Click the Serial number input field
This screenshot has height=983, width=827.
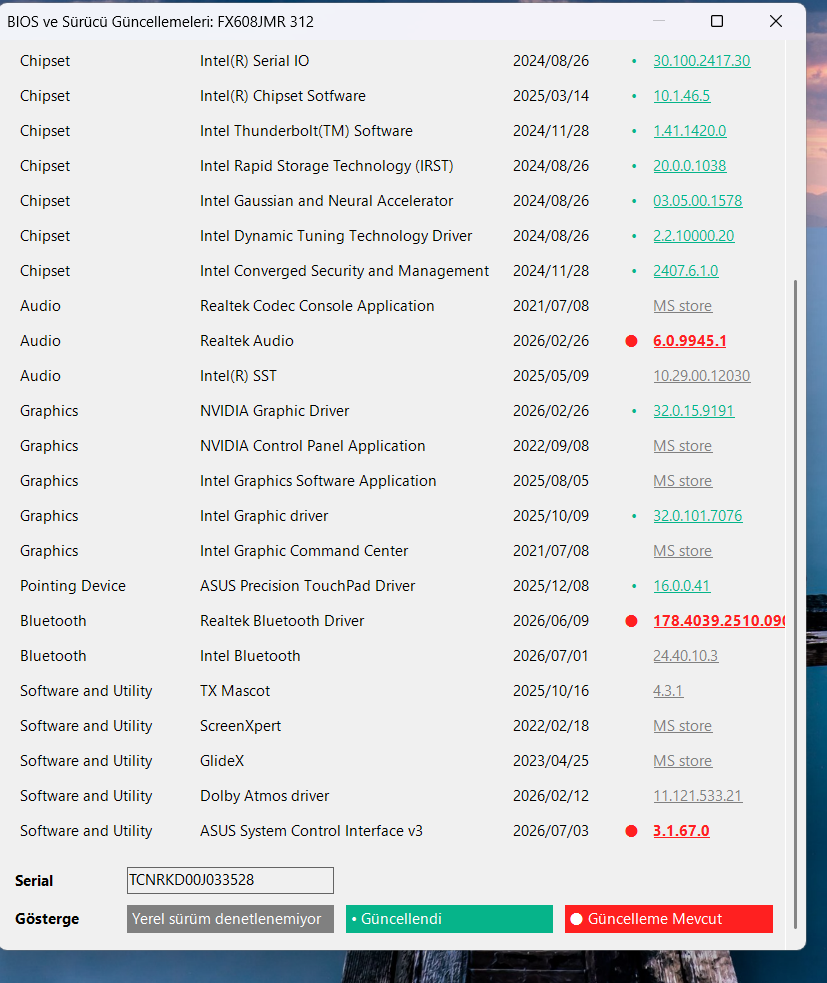(x=230, y=880)
